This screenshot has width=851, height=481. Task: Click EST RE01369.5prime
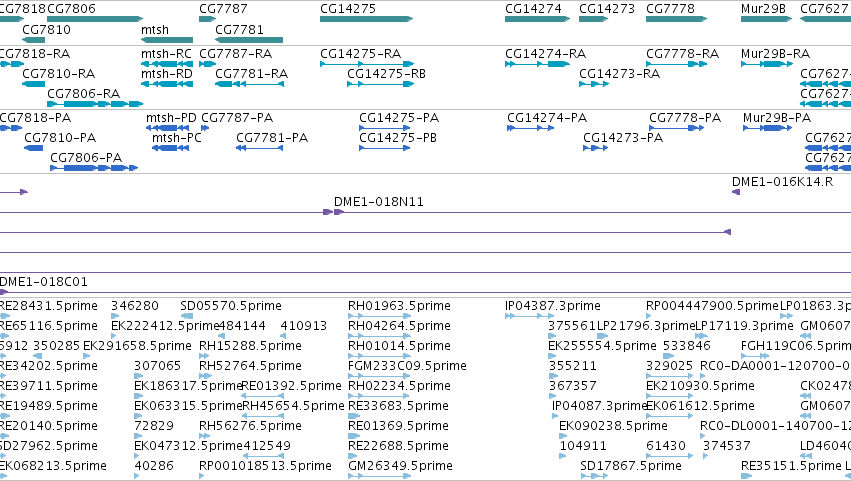tap(354, 435)
